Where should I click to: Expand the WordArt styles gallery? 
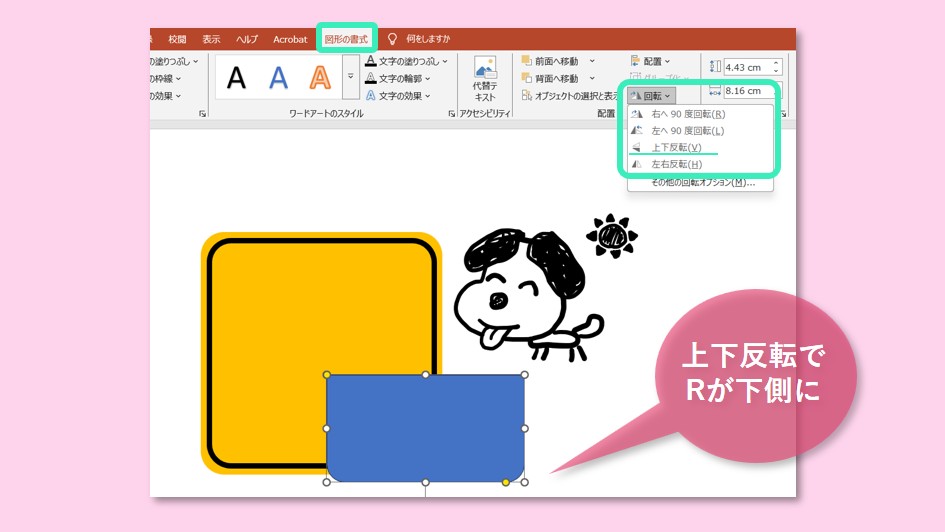(x=351, y=77)
